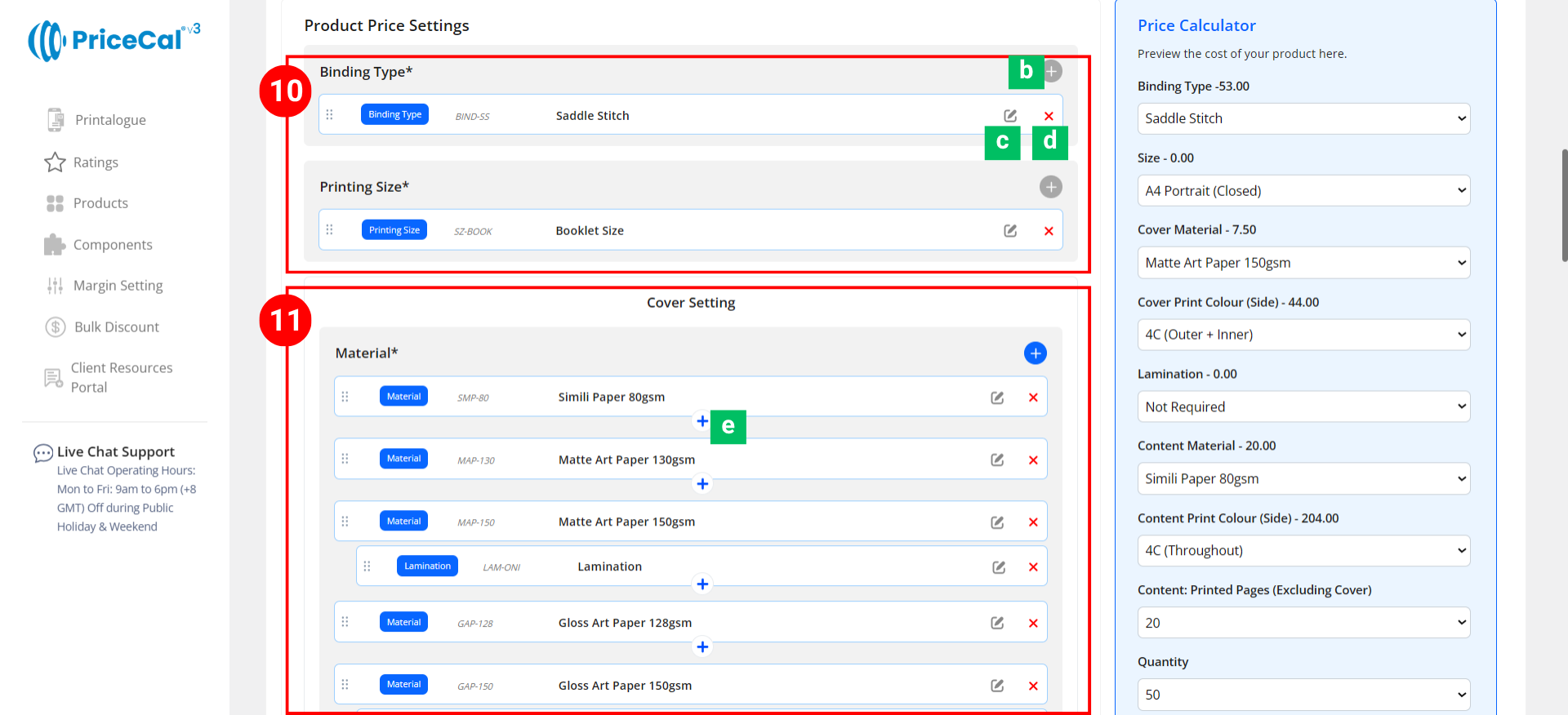
Task: Click the PriceCal logo
Action: coord(114,40)
